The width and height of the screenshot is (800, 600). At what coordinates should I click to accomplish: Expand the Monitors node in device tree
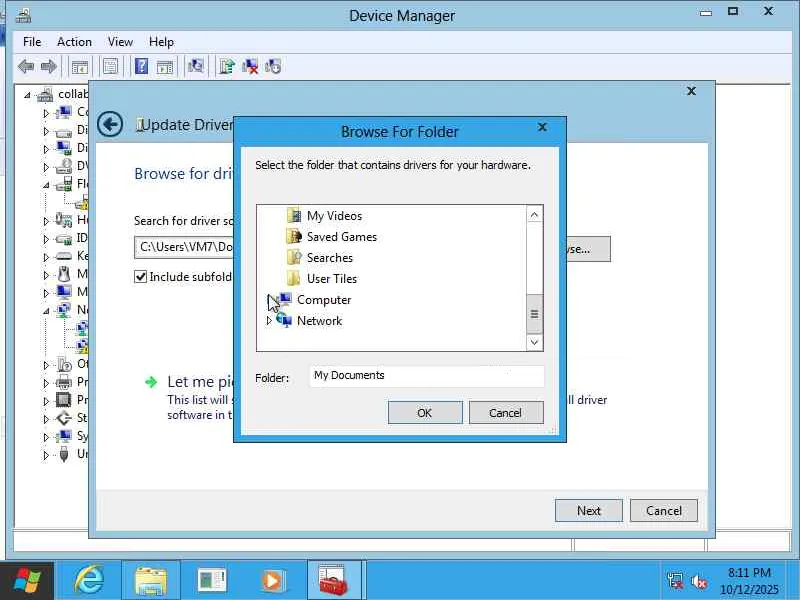tap(46, 293)
